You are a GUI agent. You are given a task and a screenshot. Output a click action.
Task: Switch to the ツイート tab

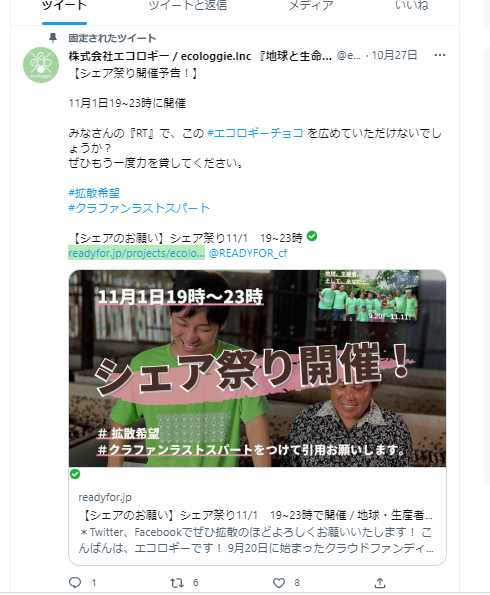64,5
